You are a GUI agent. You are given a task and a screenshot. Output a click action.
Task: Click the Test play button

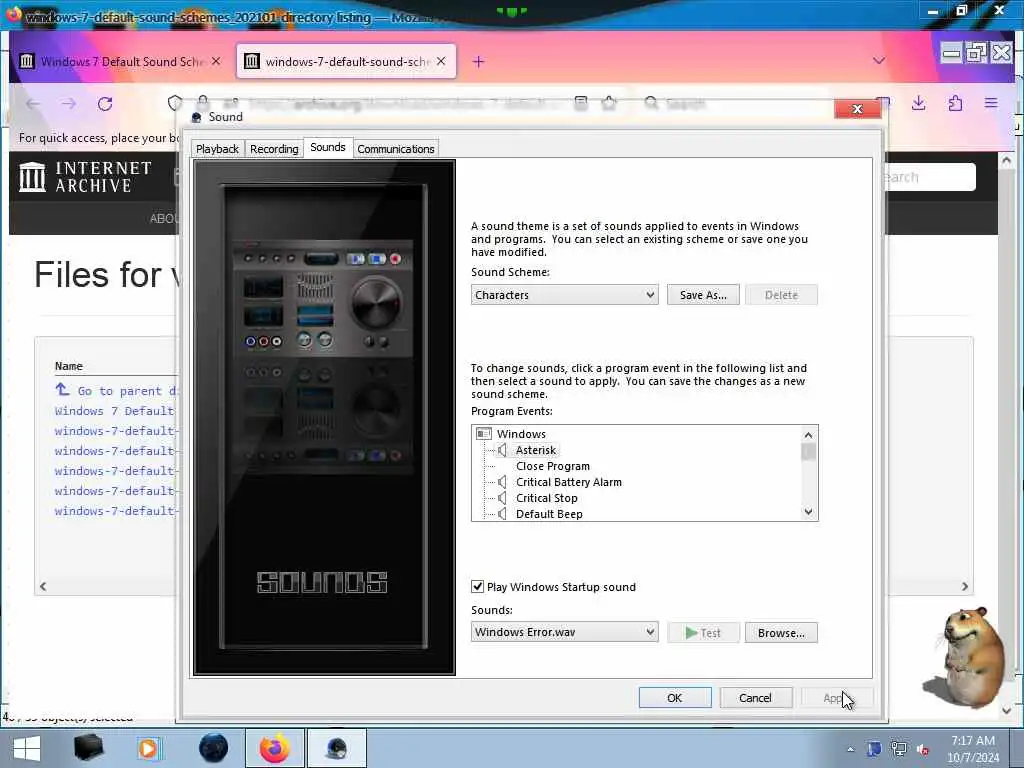[x=703, y=632]
